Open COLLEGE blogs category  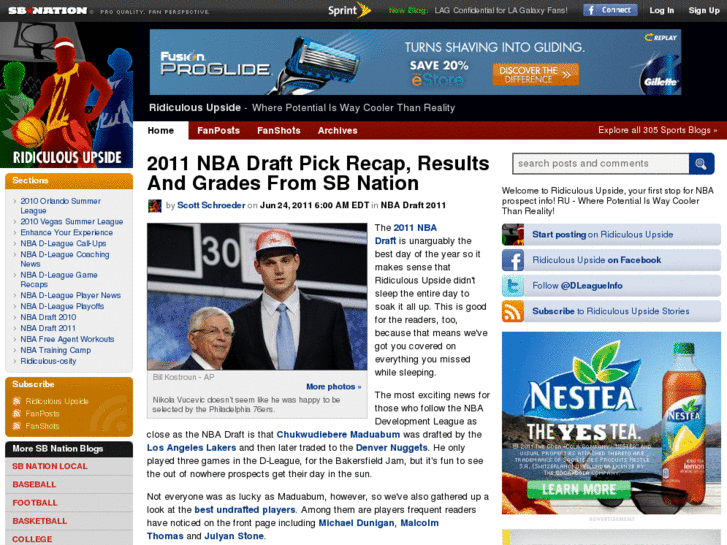pos(32,539)
